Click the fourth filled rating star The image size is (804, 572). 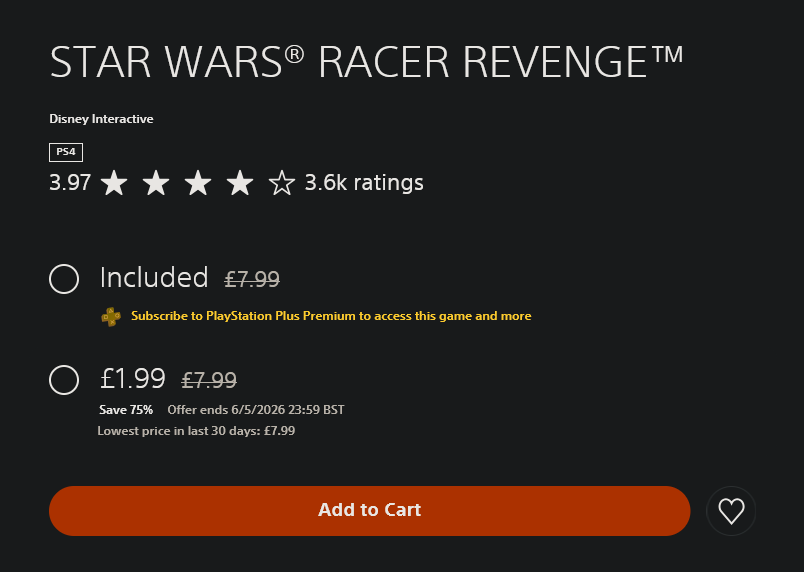click(x=240, y=183)
